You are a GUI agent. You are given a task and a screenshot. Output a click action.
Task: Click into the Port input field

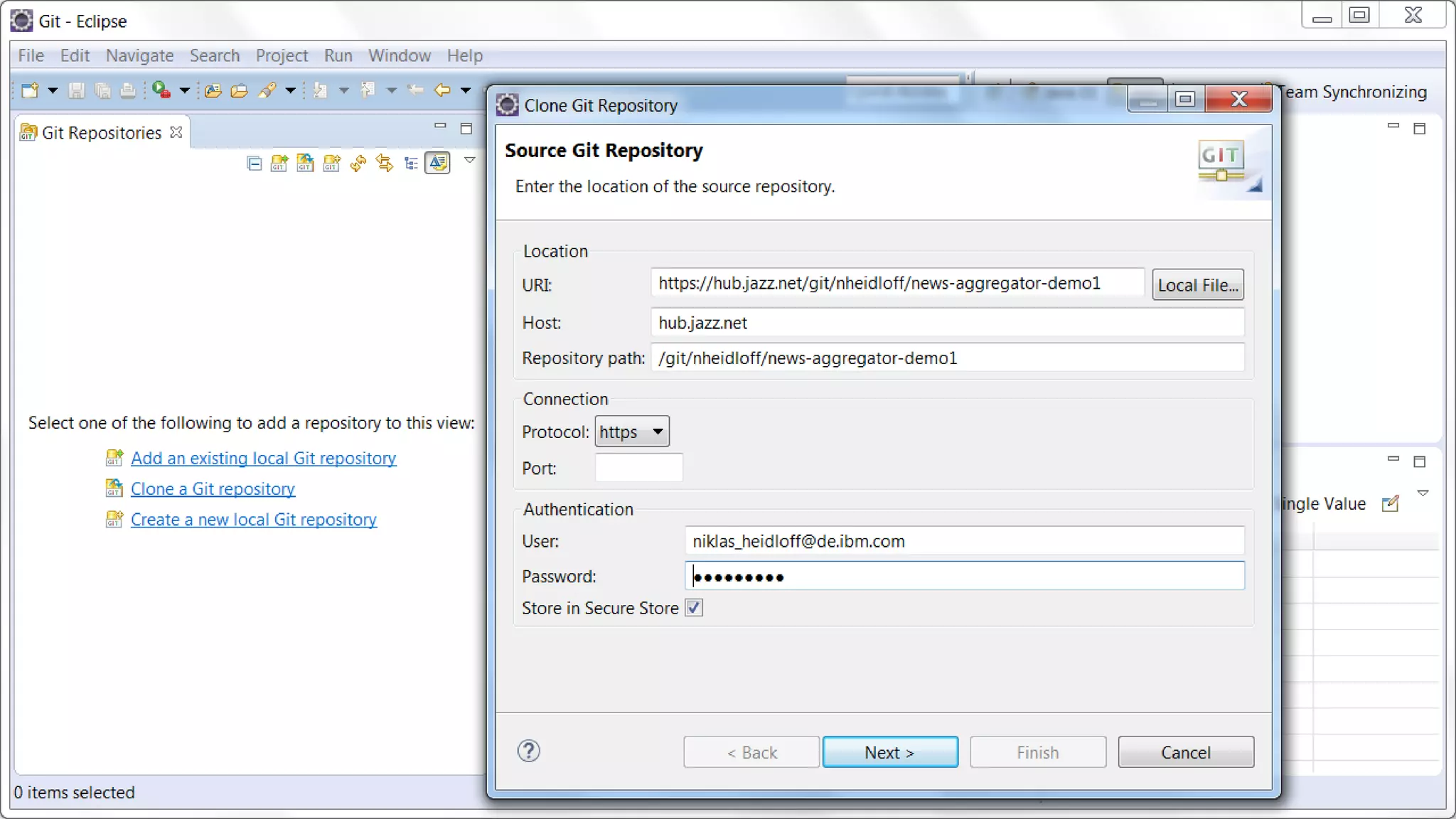pos(638,469)
